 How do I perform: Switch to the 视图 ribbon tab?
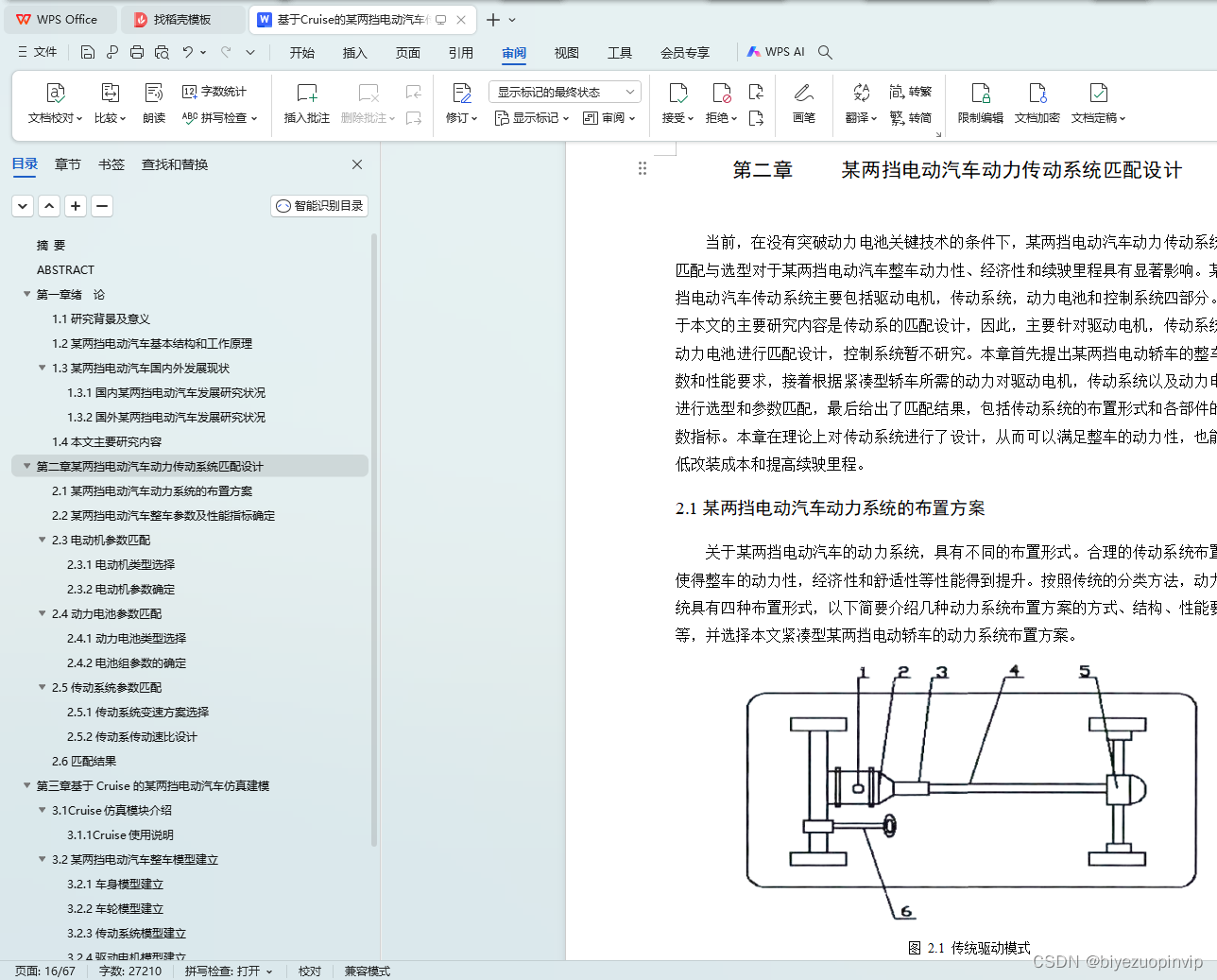click(x=567, y=53)
